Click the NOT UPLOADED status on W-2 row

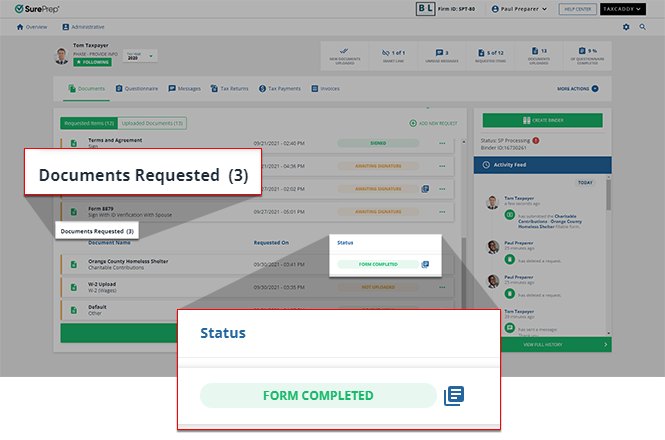(x=378, y=287)
